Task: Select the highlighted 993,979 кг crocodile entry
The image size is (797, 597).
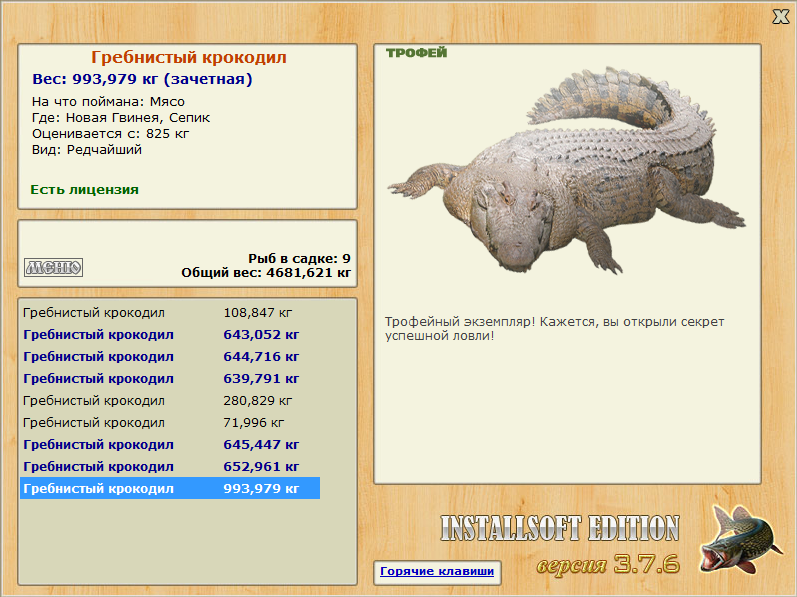Action: coord(170,488)
